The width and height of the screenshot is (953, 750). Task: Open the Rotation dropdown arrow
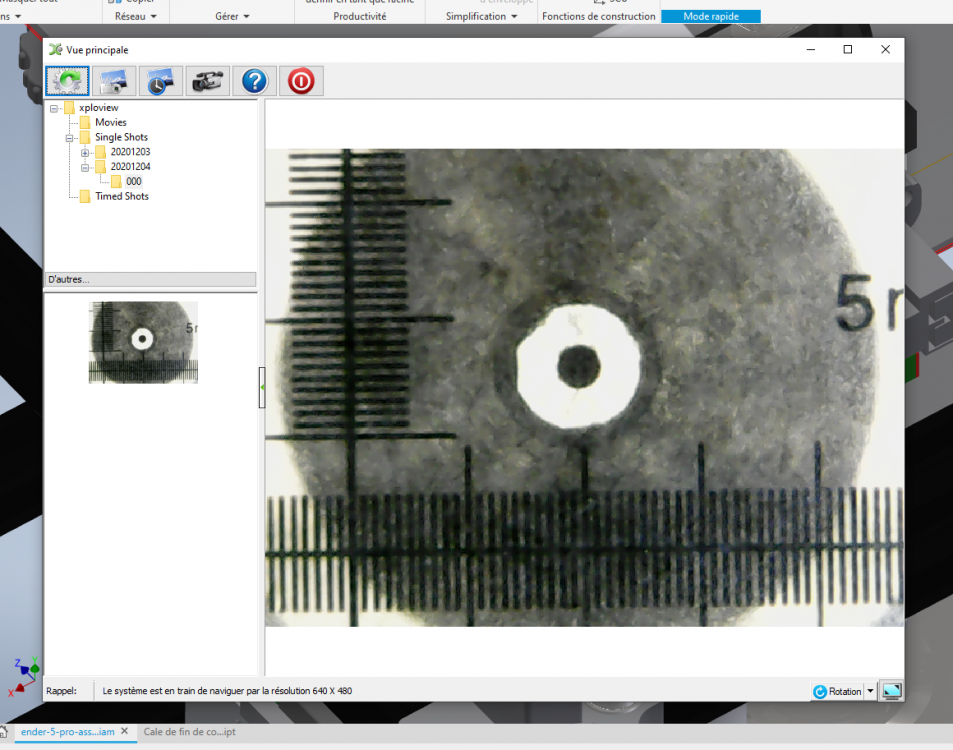[x=870, y=691]
